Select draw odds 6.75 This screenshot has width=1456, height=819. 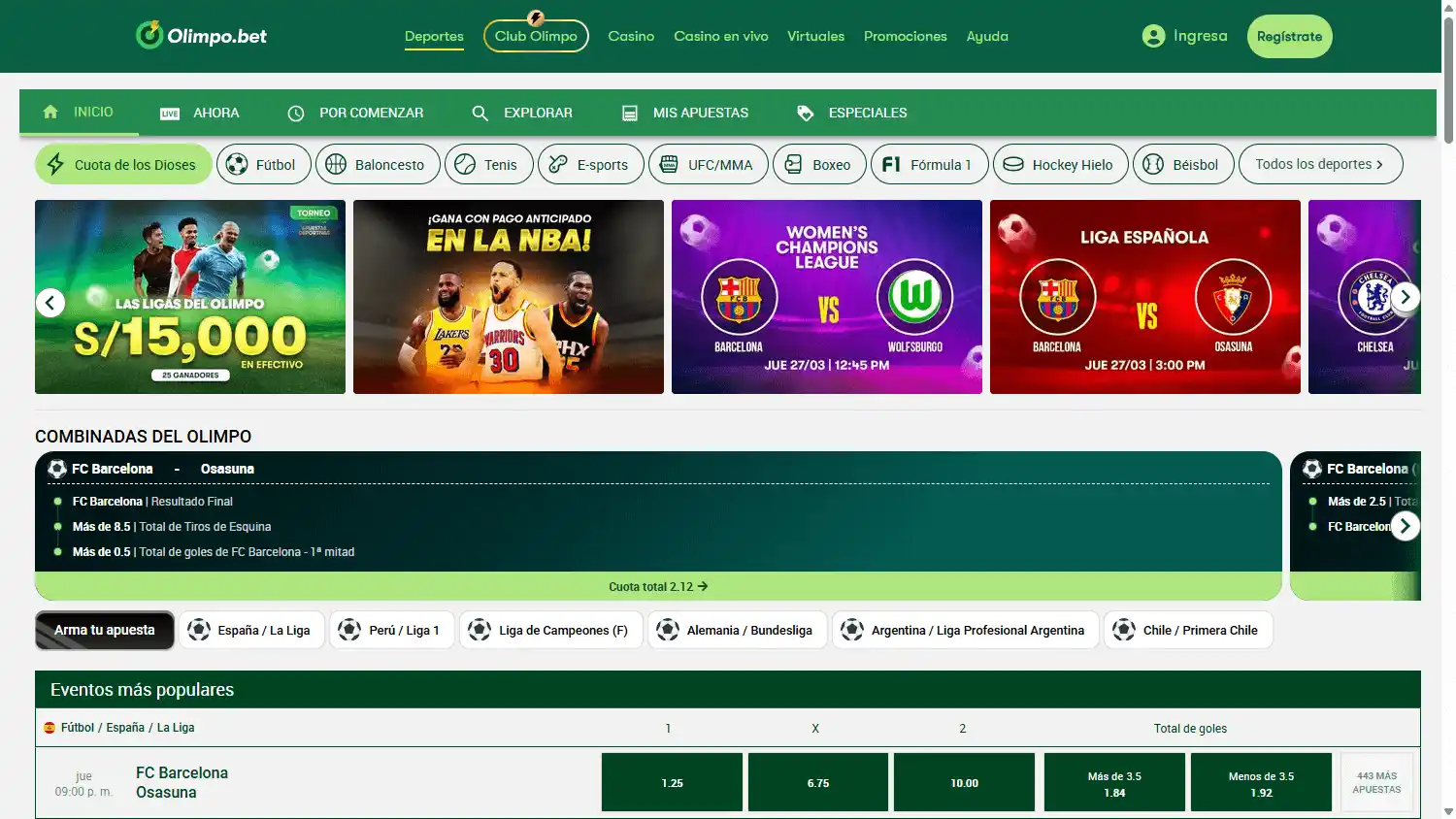[x=818, y=782]
